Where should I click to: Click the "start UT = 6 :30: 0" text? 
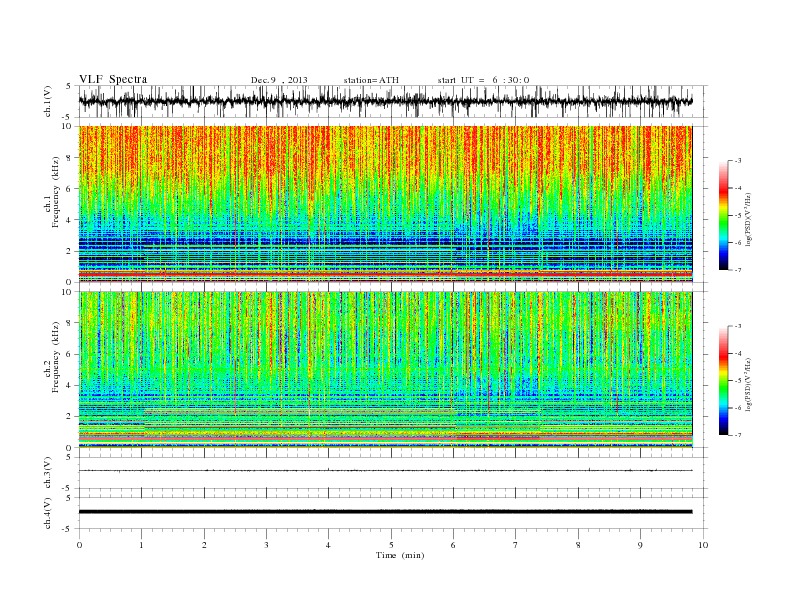tap(483, 80)
